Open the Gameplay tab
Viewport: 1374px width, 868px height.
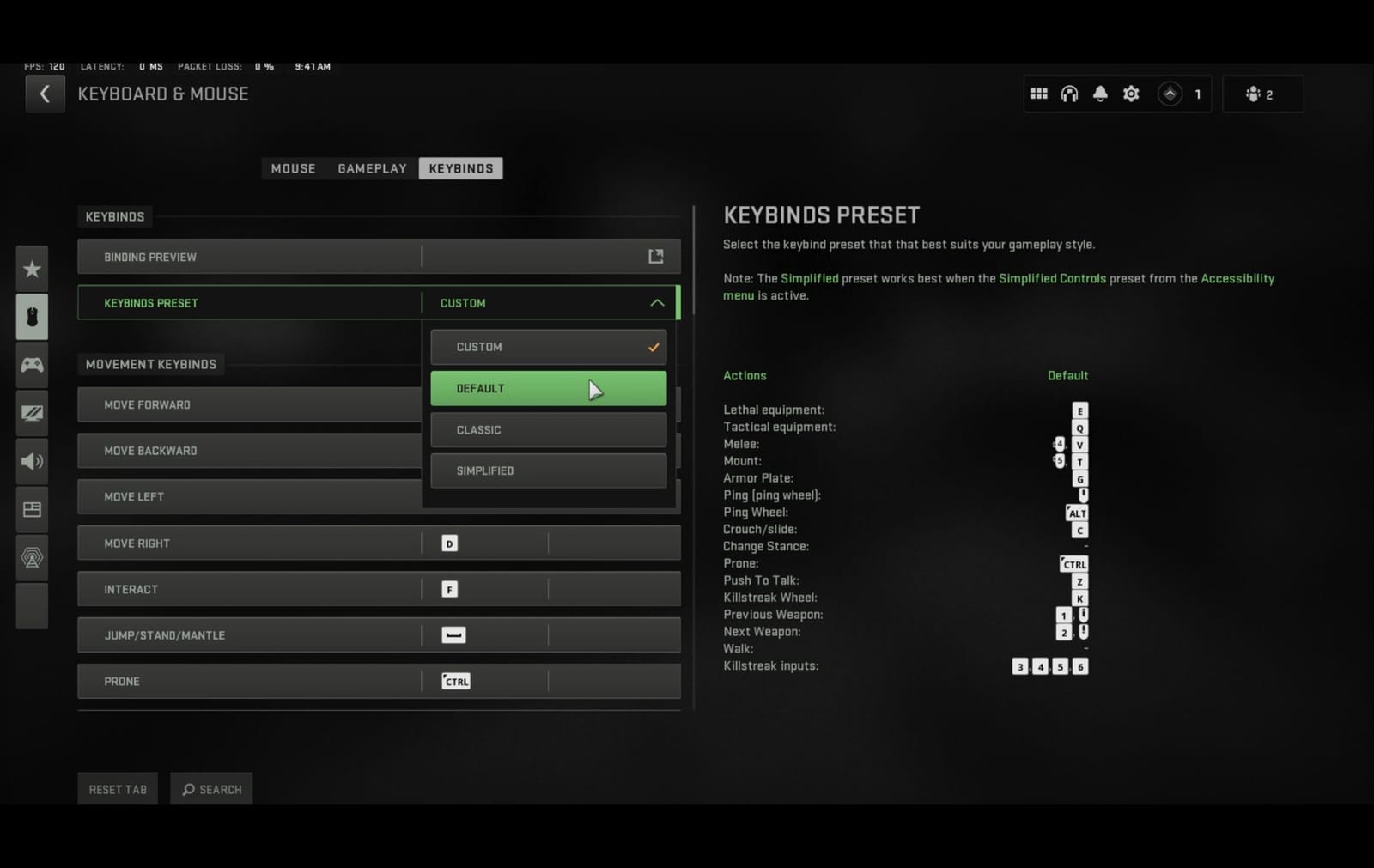372,168
